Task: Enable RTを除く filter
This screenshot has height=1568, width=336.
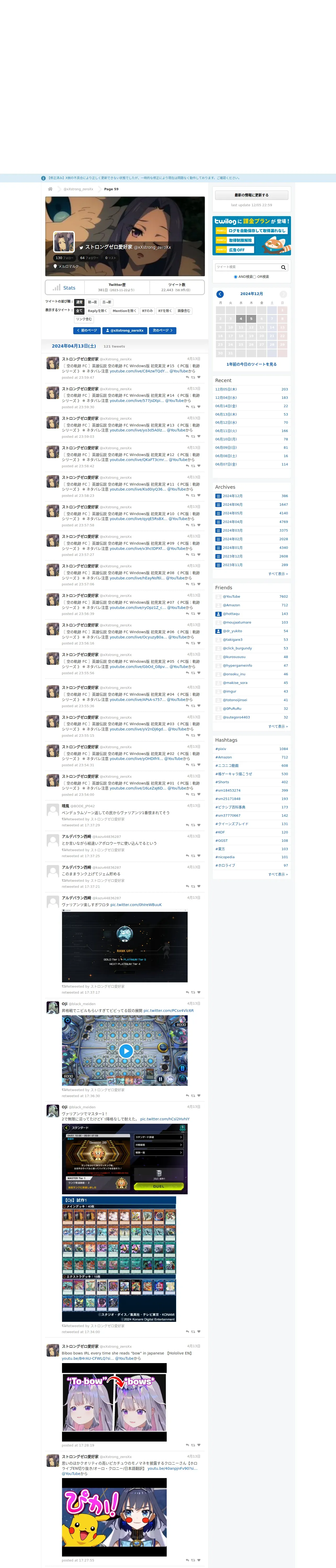Action: (x=165, y=311)
